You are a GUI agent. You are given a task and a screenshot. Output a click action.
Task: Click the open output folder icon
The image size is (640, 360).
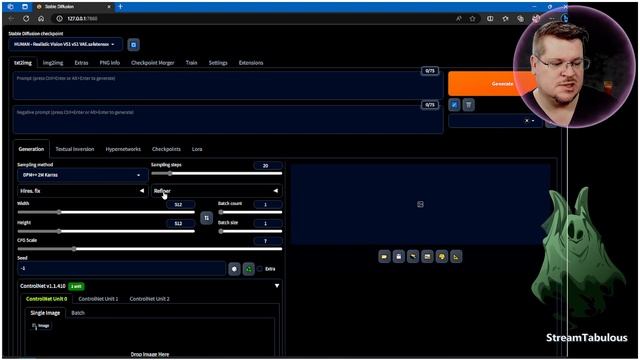point(384,257)
